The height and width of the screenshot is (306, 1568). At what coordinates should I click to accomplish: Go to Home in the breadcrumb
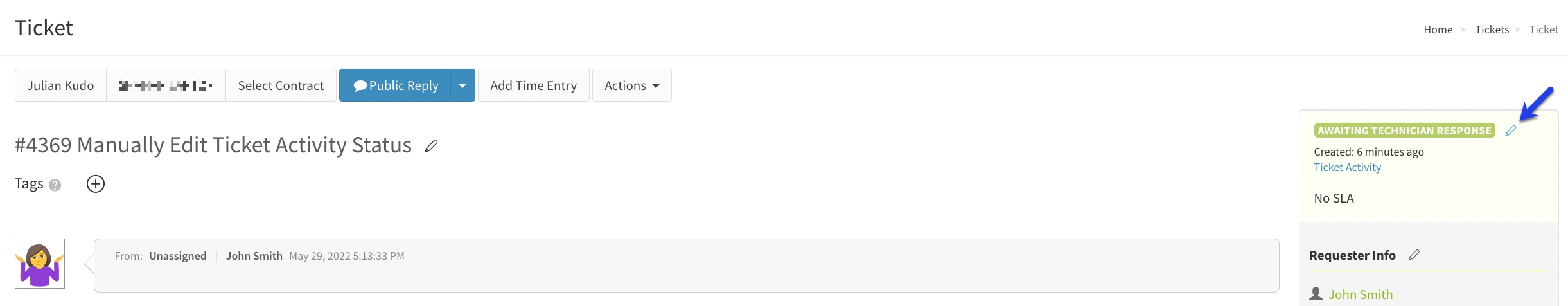pyautogui.click(x=1438, y=30)
